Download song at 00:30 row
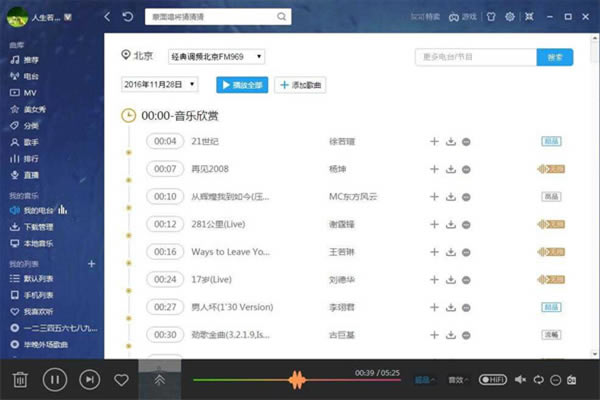Viewport: 600px width, 400px height. tap(451, 335)
